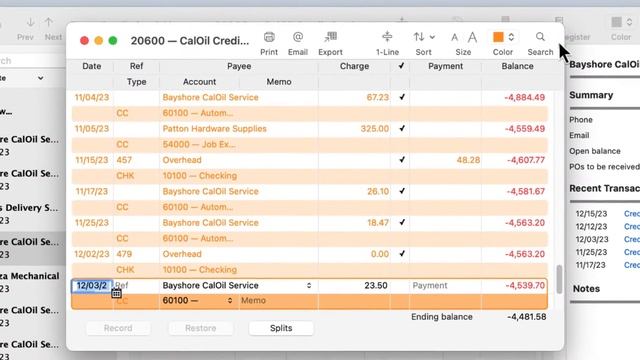Screen dimensions: 640x360
Task: Select the -4,481.58 ending balance value
Action: tap(526, 317)
